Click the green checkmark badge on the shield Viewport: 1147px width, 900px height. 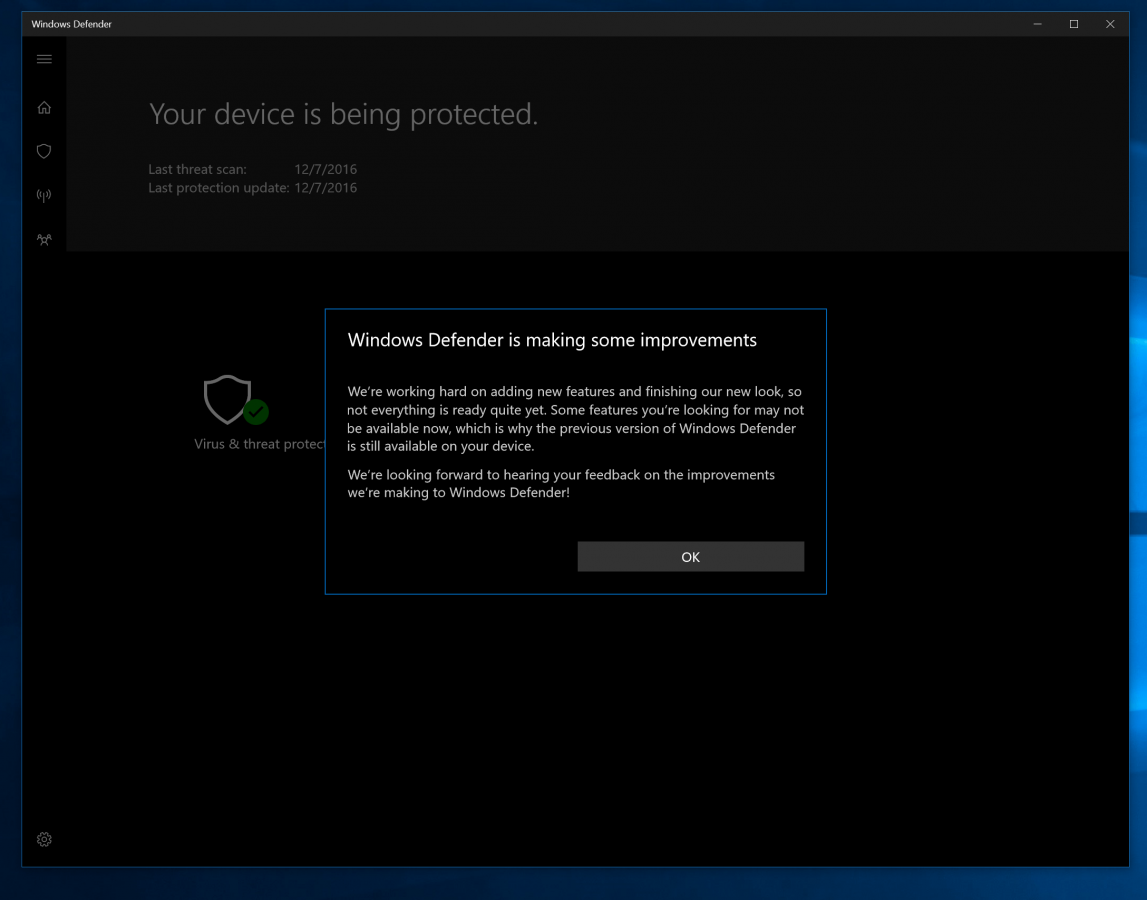(255, 412)
